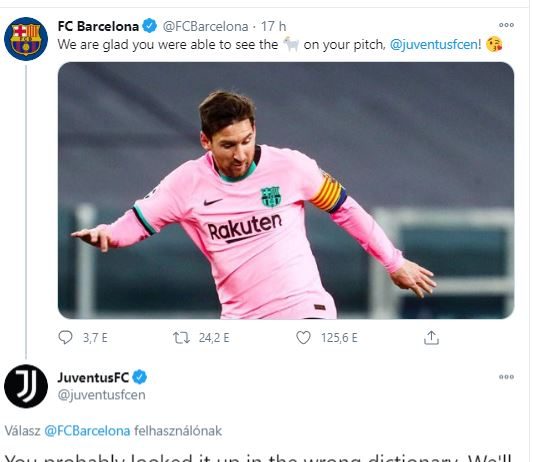Viewport: 533px width, 462px height.
Task: Follow the @juventusfcen mention in tweet text
Action: click(435, 44)
